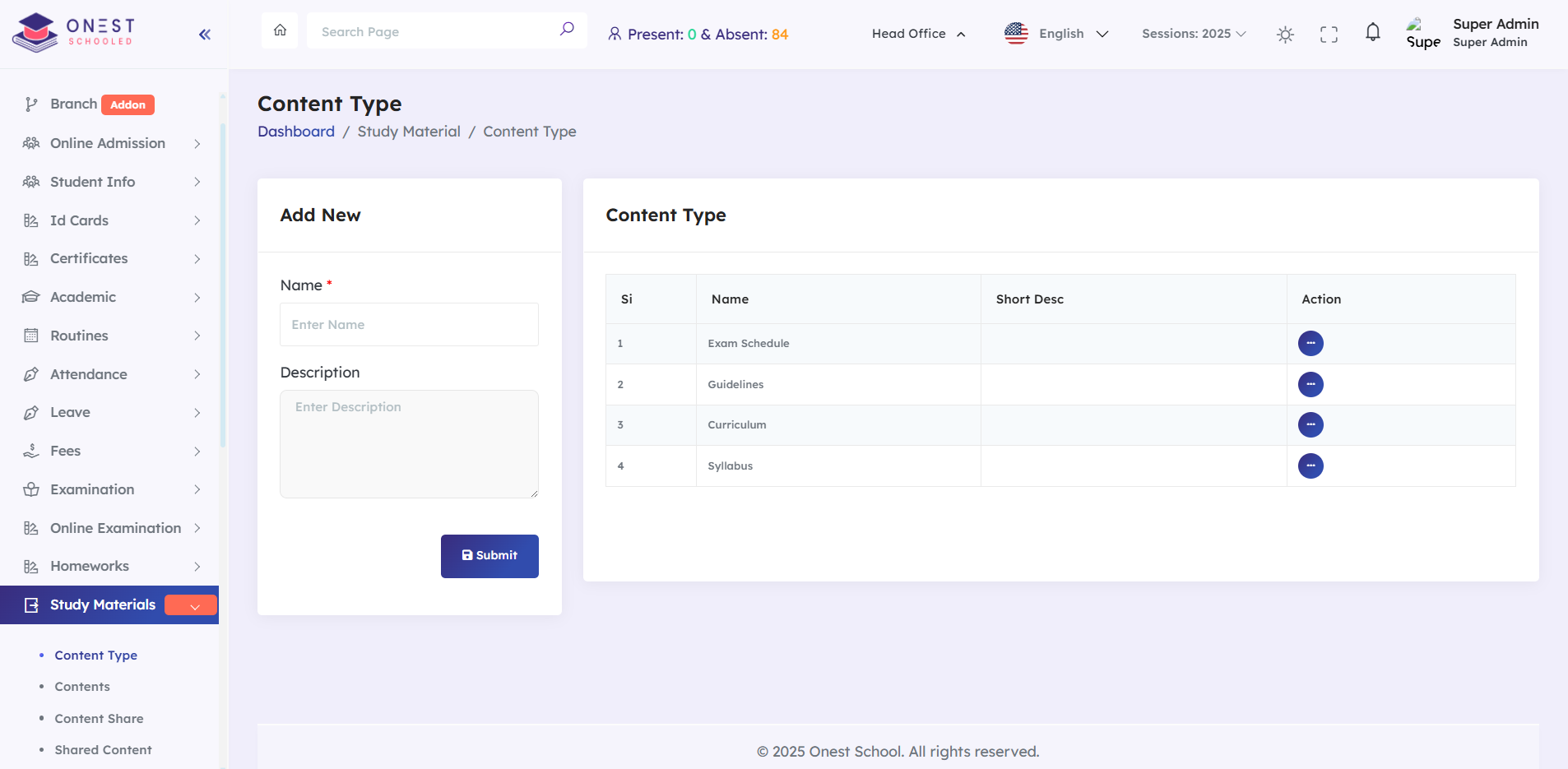Toggle fullscreen mode icon

click(x=1329, y=34)
